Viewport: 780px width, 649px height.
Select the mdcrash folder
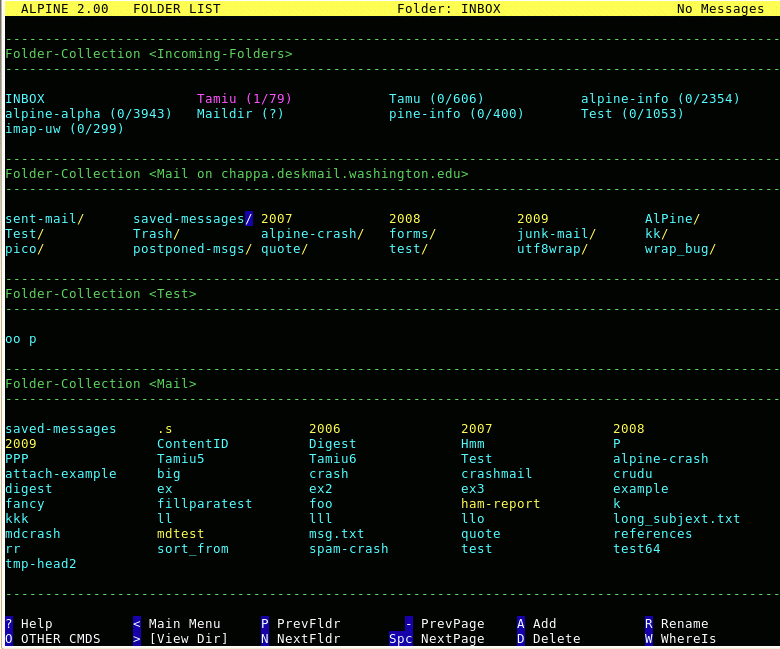point(33,534)
